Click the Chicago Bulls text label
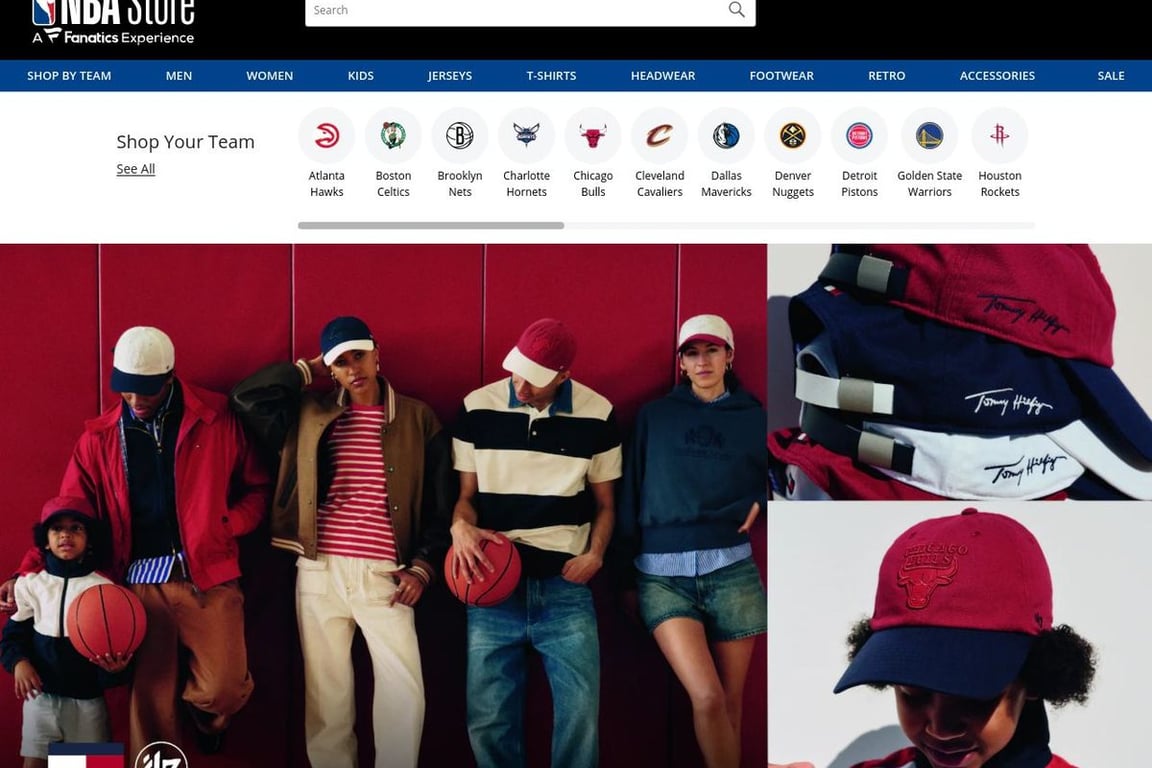 pyautogui.click(x=593, y=184)
